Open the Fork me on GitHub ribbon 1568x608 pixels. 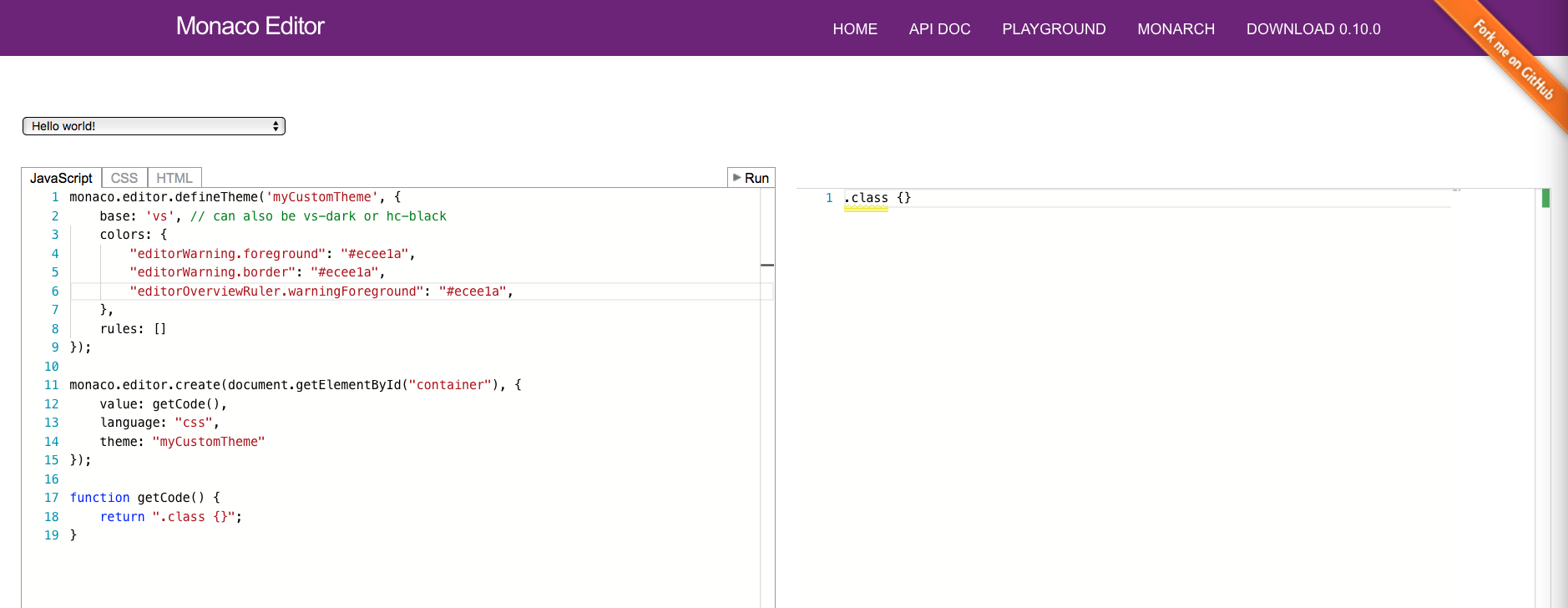coord(1514,60)
